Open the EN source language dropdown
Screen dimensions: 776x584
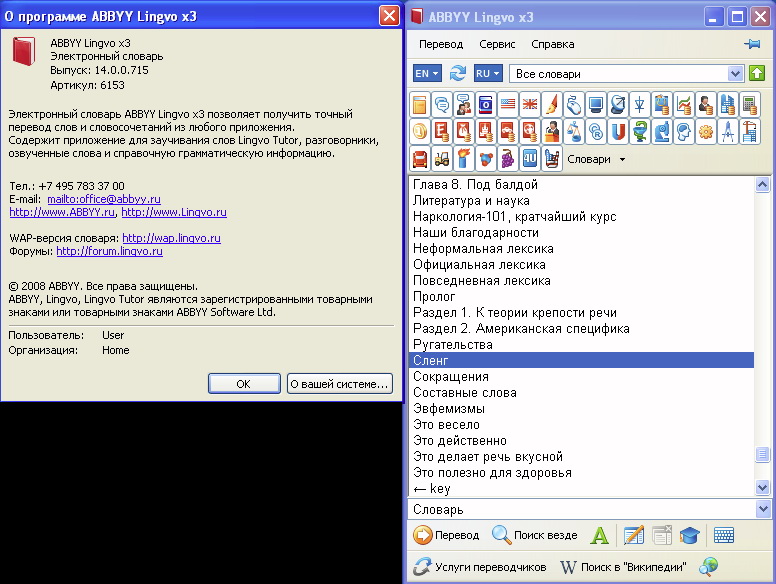pyautogui.click(x=427, y=74)
